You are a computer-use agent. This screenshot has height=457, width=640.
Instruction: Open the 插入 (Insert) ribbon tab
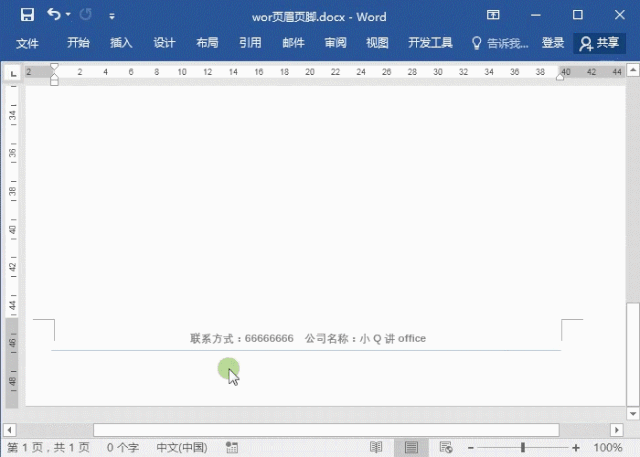click(121, 43)
